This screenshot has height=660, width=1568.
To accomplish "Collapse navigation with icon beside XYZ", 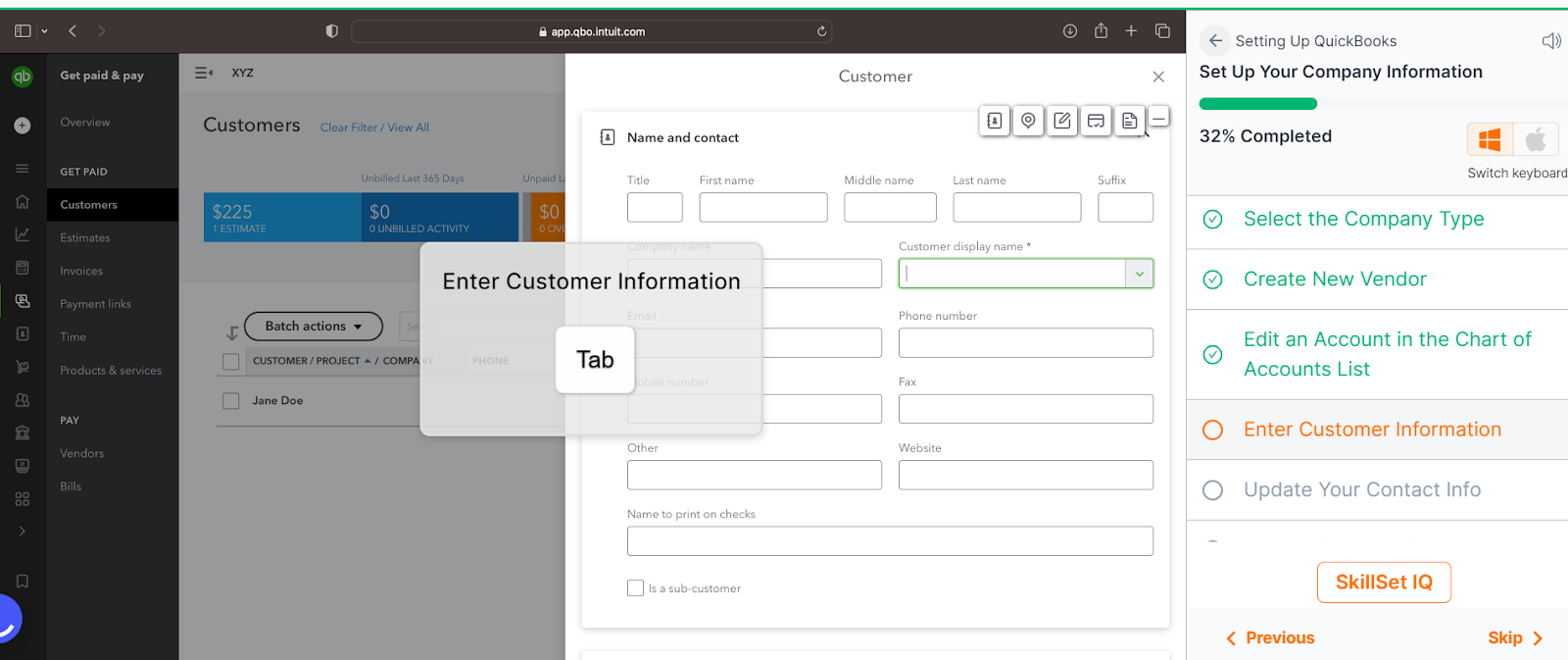I will (204, 73).
